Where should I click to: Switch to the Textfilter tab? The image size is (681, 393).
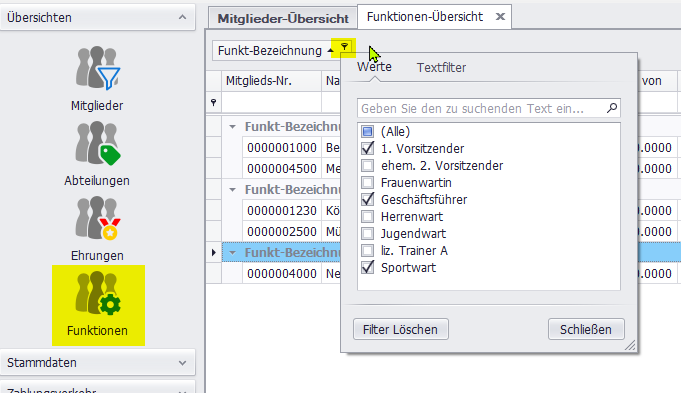point(441,68)
